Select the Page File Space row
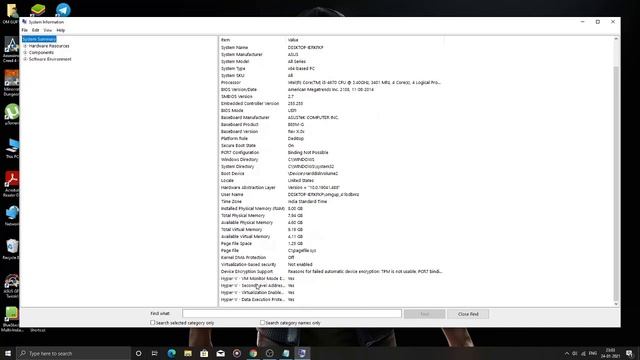 (331, 244)
